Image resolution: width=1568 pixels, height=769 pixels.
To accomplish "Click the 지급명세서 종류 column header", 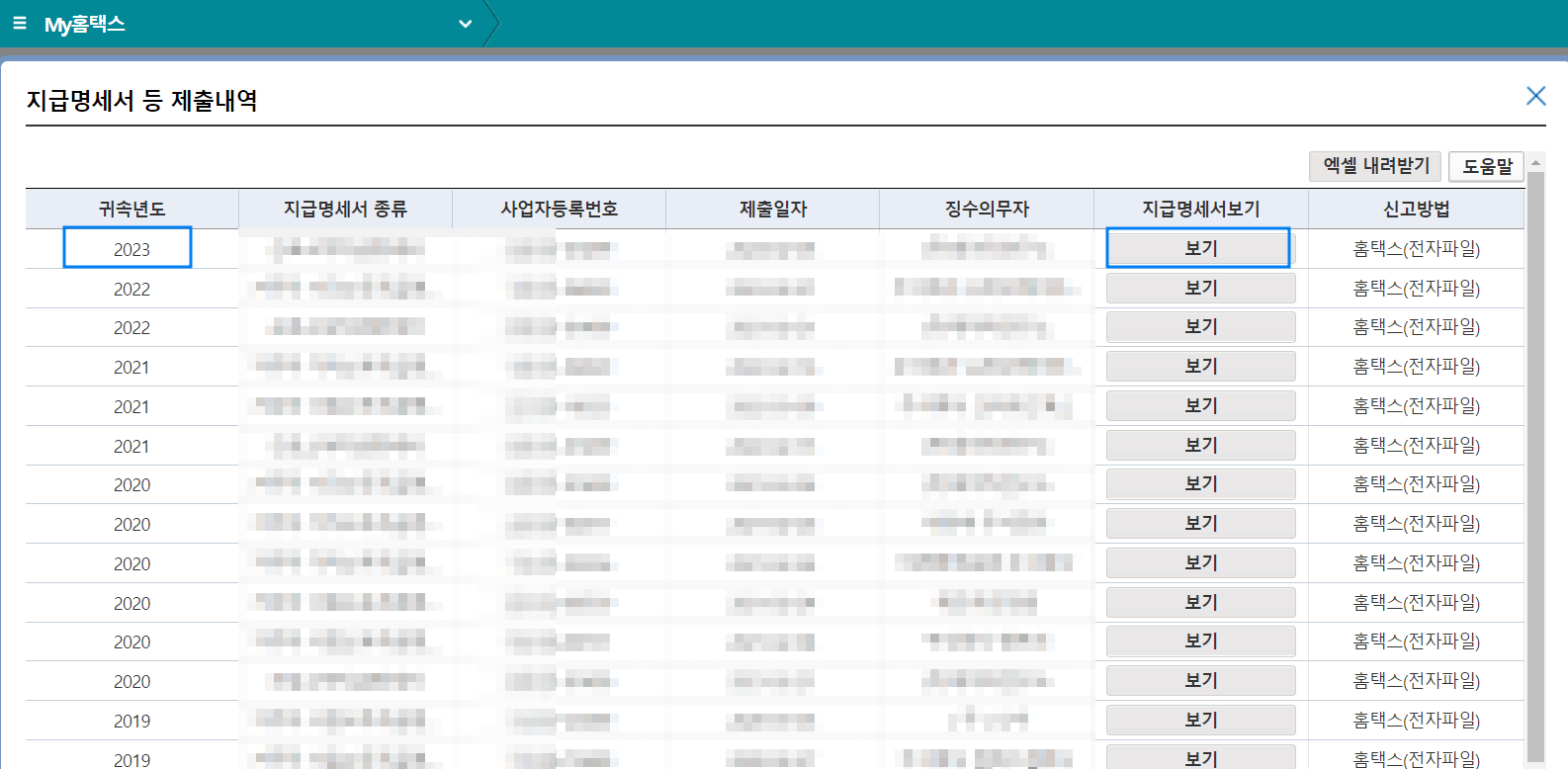I will [345, 209].
